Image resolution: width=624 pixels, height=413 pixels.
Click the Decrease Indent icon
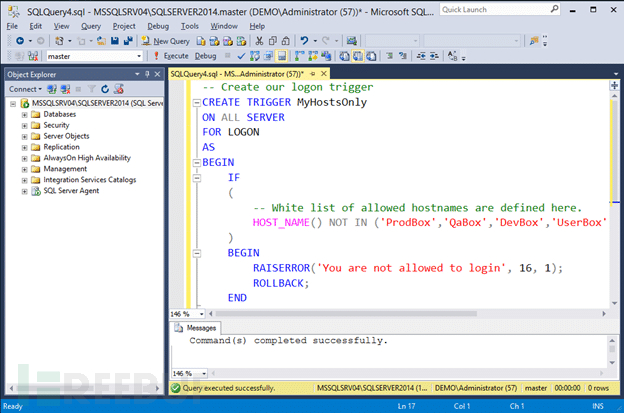click(x=421, y=56)
